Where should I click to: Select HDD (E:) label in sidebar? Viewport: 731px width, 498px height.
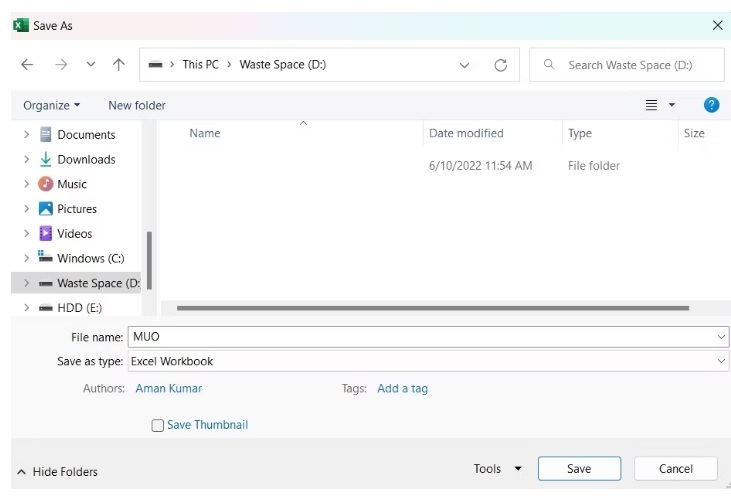[x=79, y=308]
